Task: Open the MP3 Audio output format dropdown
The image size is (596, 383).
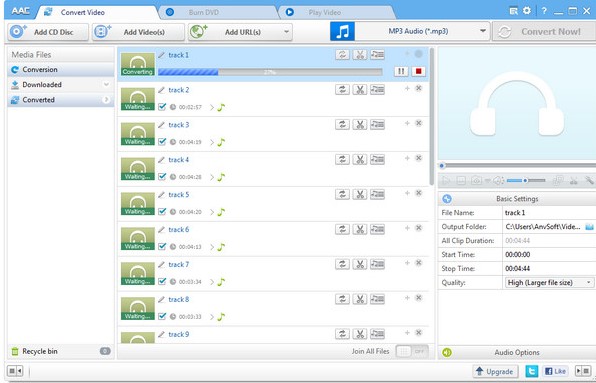Action: [422, 32]
